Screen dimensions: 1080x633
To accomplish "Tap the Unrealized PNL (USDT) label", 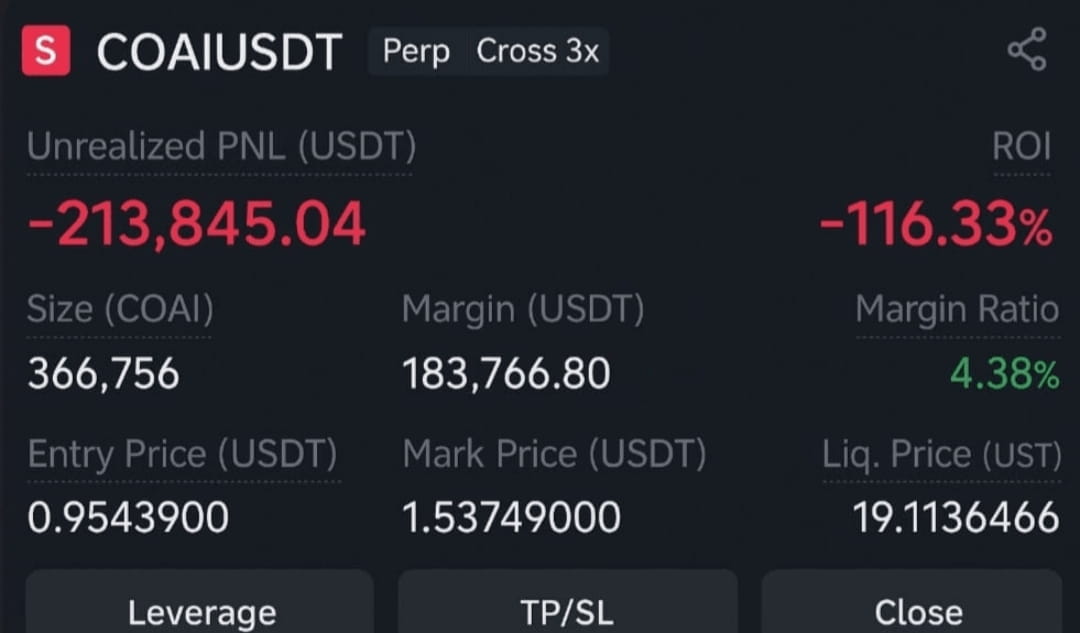I will (221, 146).
